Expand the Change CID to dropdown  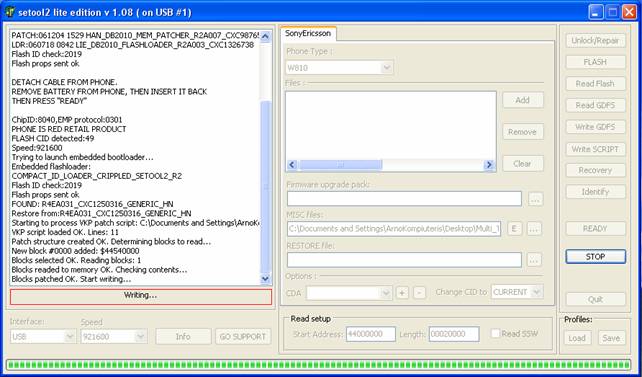(x=537, y=292)
